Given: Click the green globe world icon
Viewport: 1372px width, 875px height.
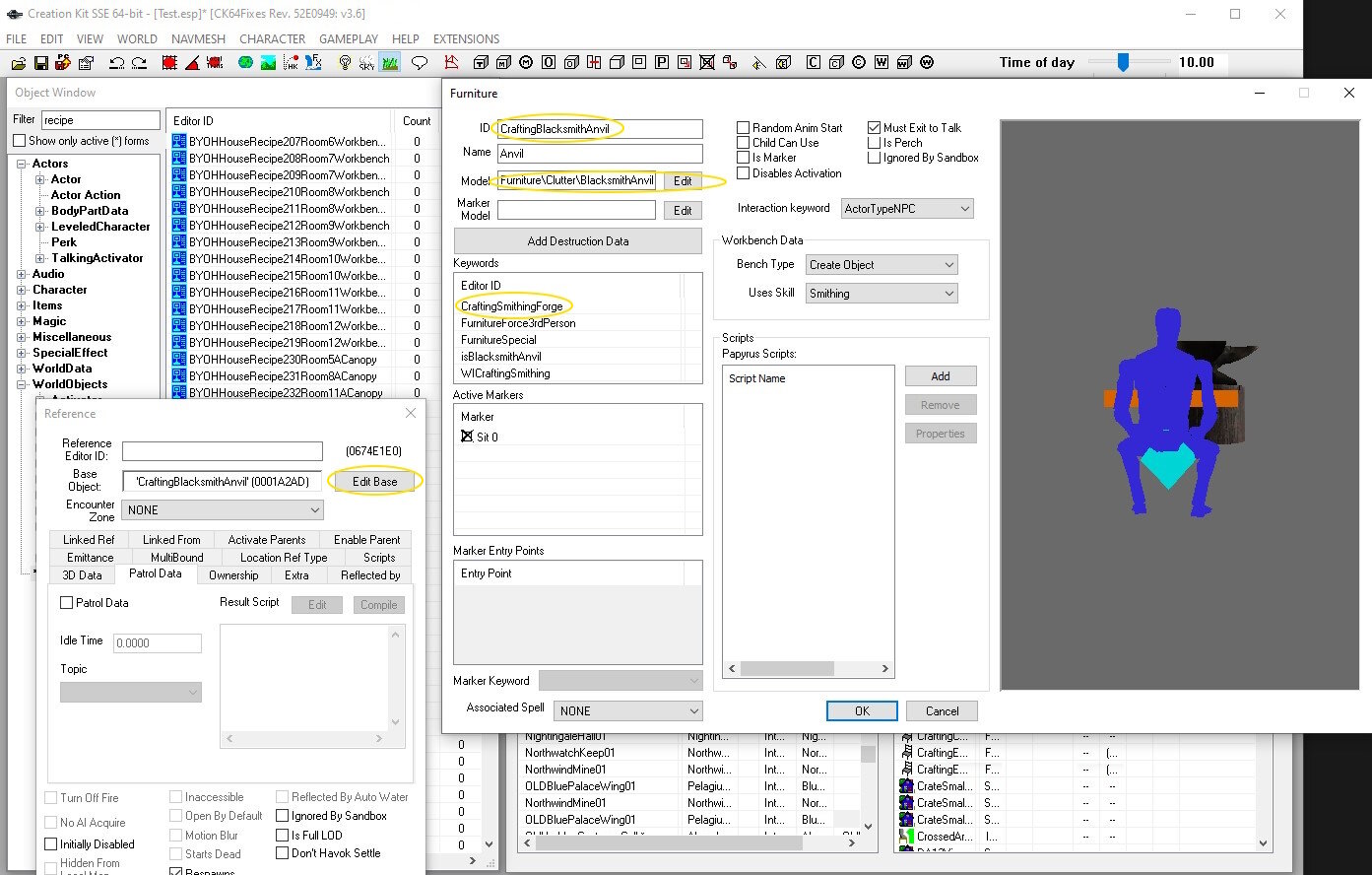Looking at the screenshot, I should tap(245, 63).
